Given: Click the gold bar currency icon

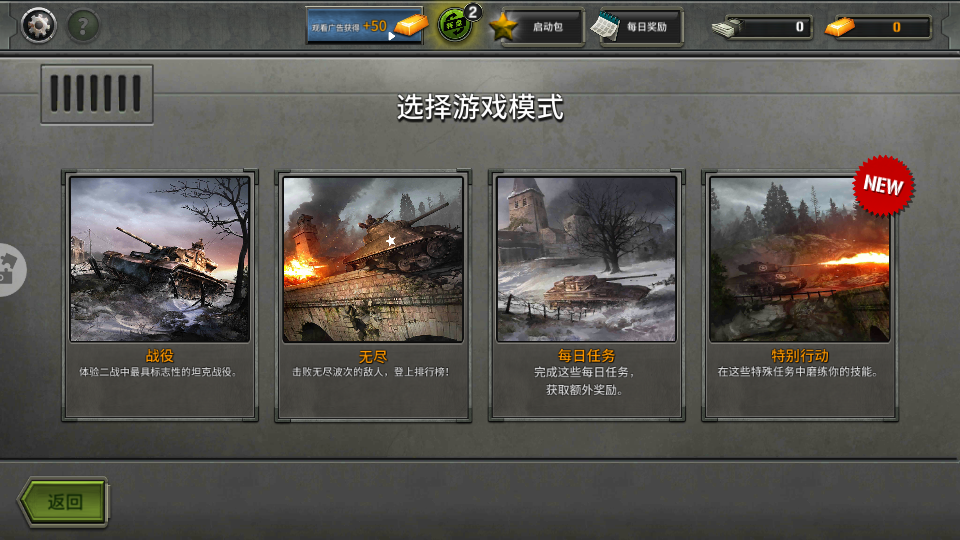Looking at the screenshot, I should tap(839, 27).
